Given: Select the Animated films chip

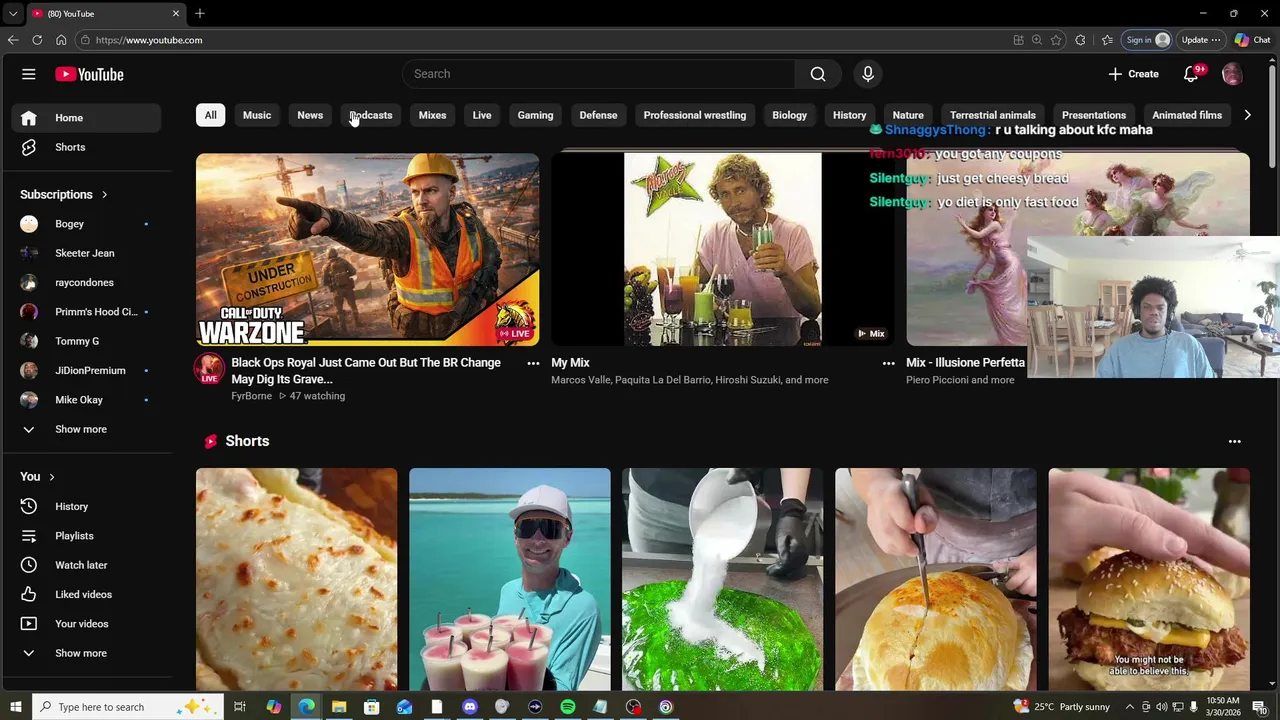Looking at the screenshot, I should [1187, 115].
